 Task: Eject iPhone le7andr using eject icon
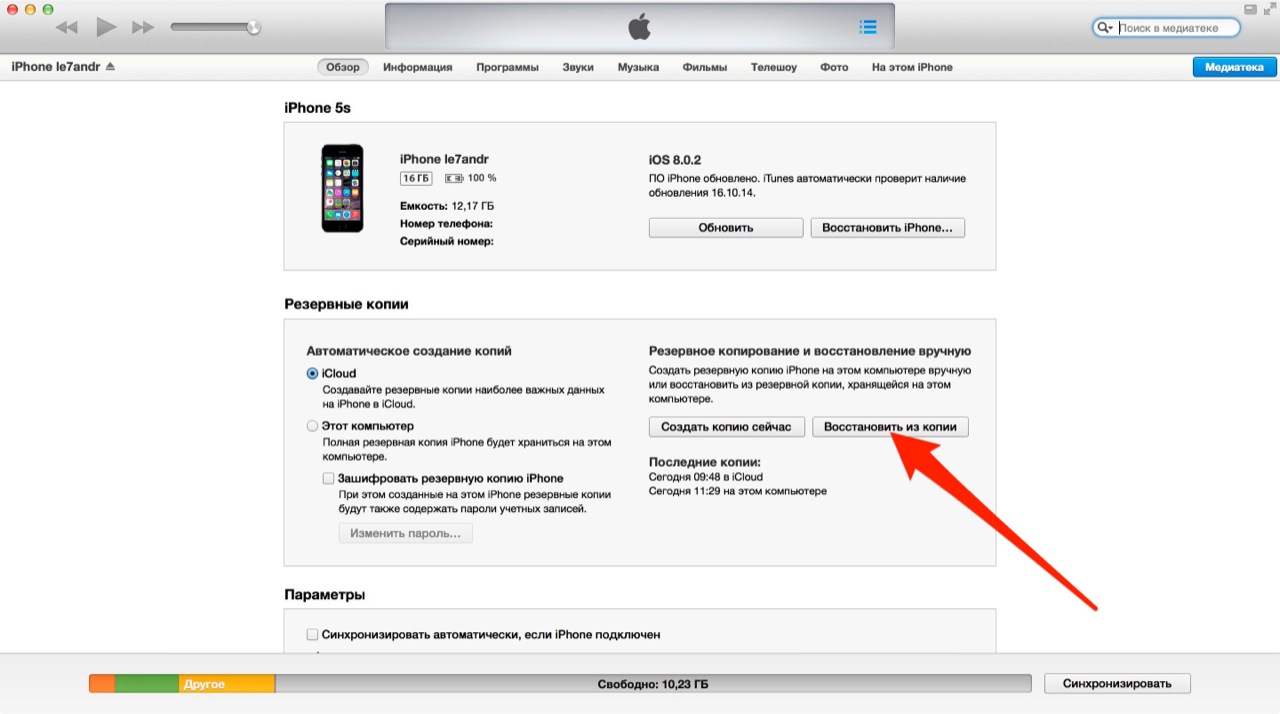pos(110,67)
